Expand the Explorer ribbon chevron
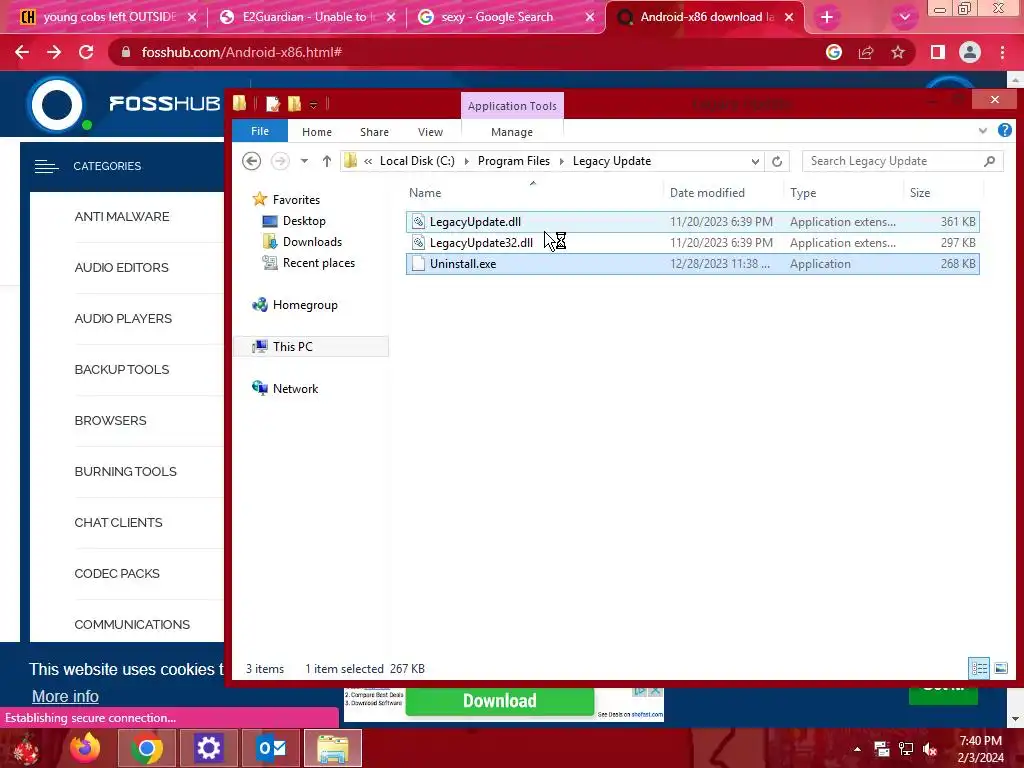The height and width of the screenshot is (768, 1024). point(983,131)
